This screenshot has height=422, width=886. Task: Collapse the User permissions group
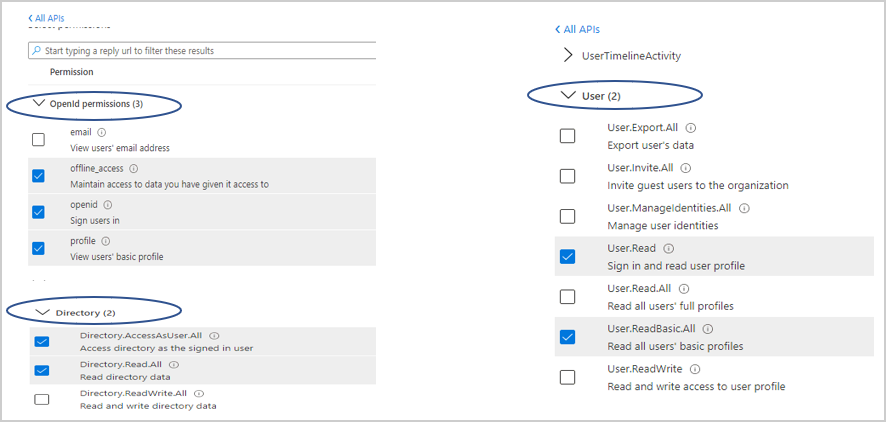[x=568, y=95]
